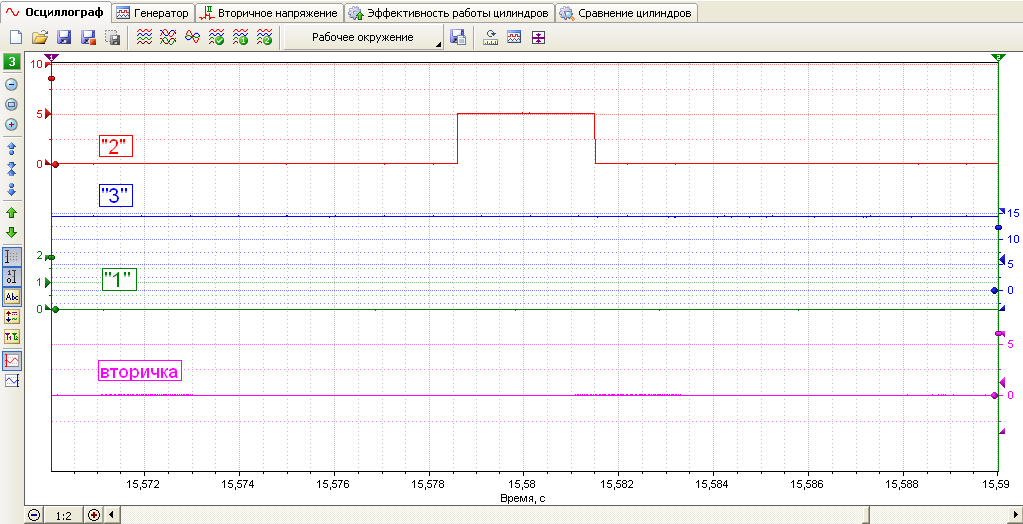
Task: Click the green marker beside the 2 mark
Action: tap(52, 257)
